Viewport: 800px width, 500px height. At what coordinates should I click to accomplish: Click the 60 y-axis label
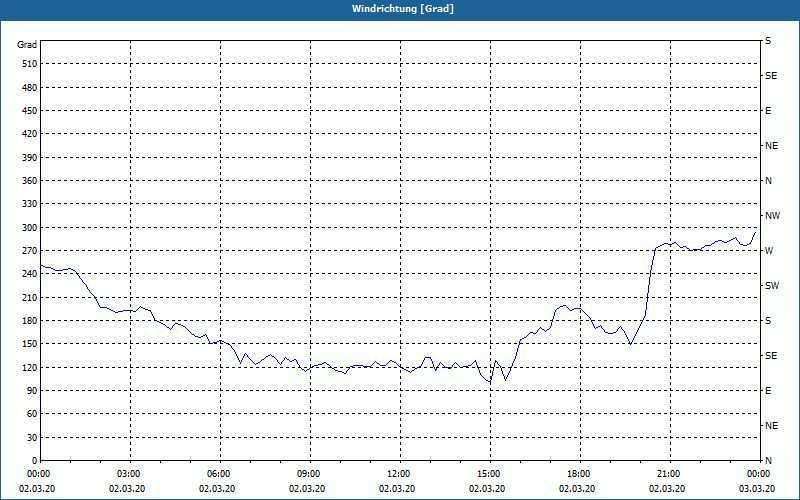point(32,414)
